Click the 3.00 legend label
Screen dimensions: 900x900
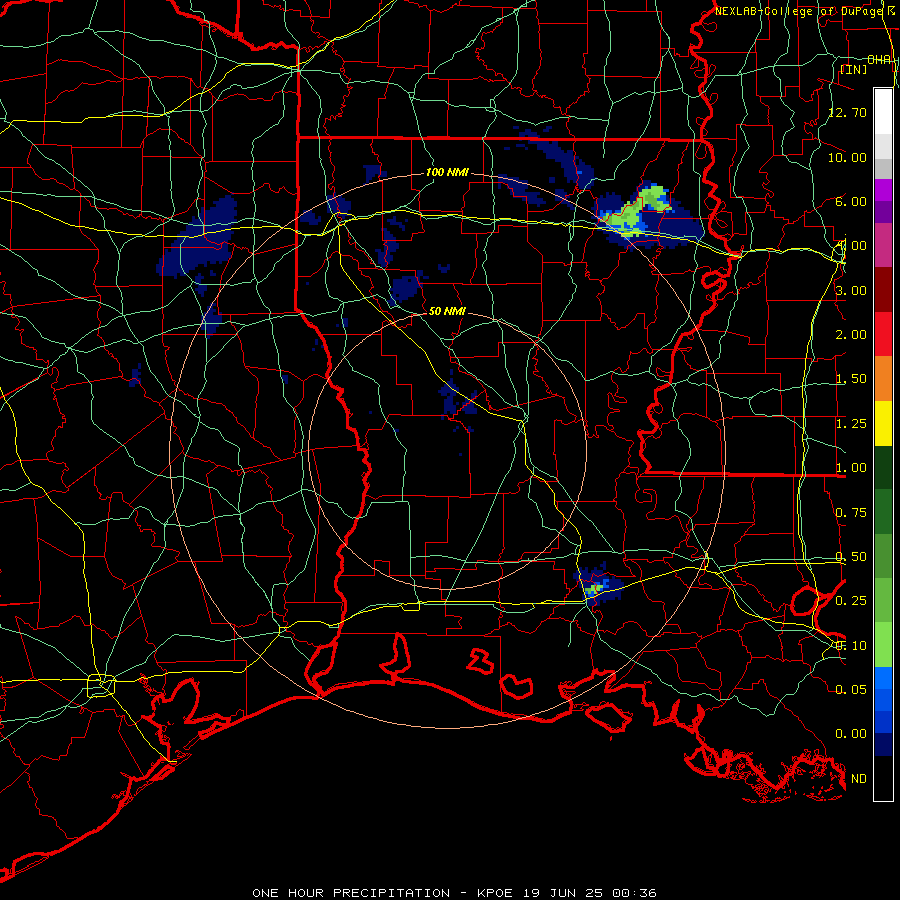[x=851, y=290]
